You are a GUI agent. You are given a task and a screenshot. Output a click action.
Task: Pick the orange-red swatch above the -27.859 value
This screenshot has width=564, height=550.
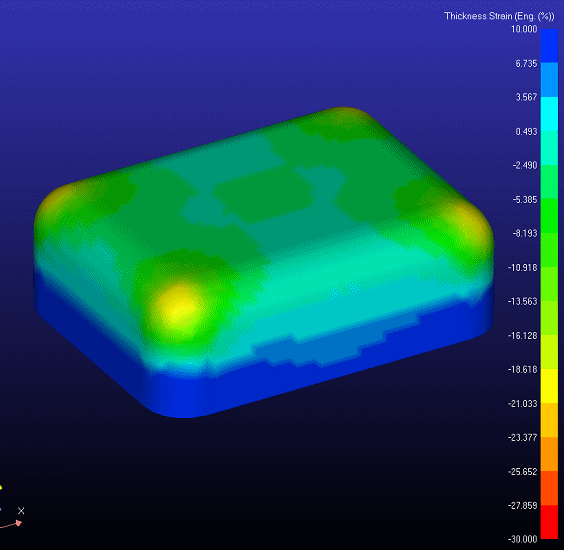549,488
